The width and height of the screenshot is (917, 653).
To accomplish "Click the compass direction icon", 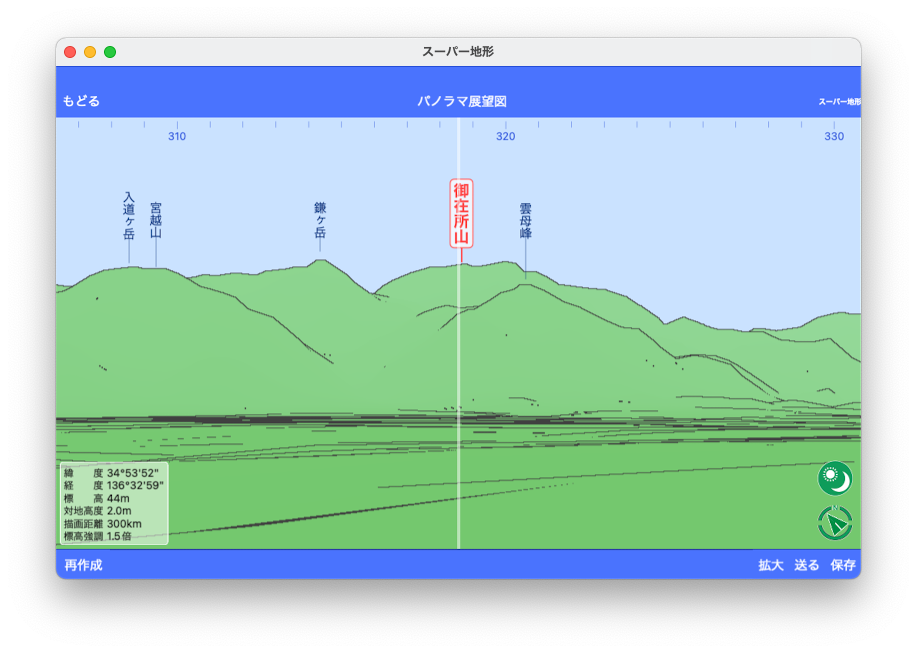I will point(835,523).
